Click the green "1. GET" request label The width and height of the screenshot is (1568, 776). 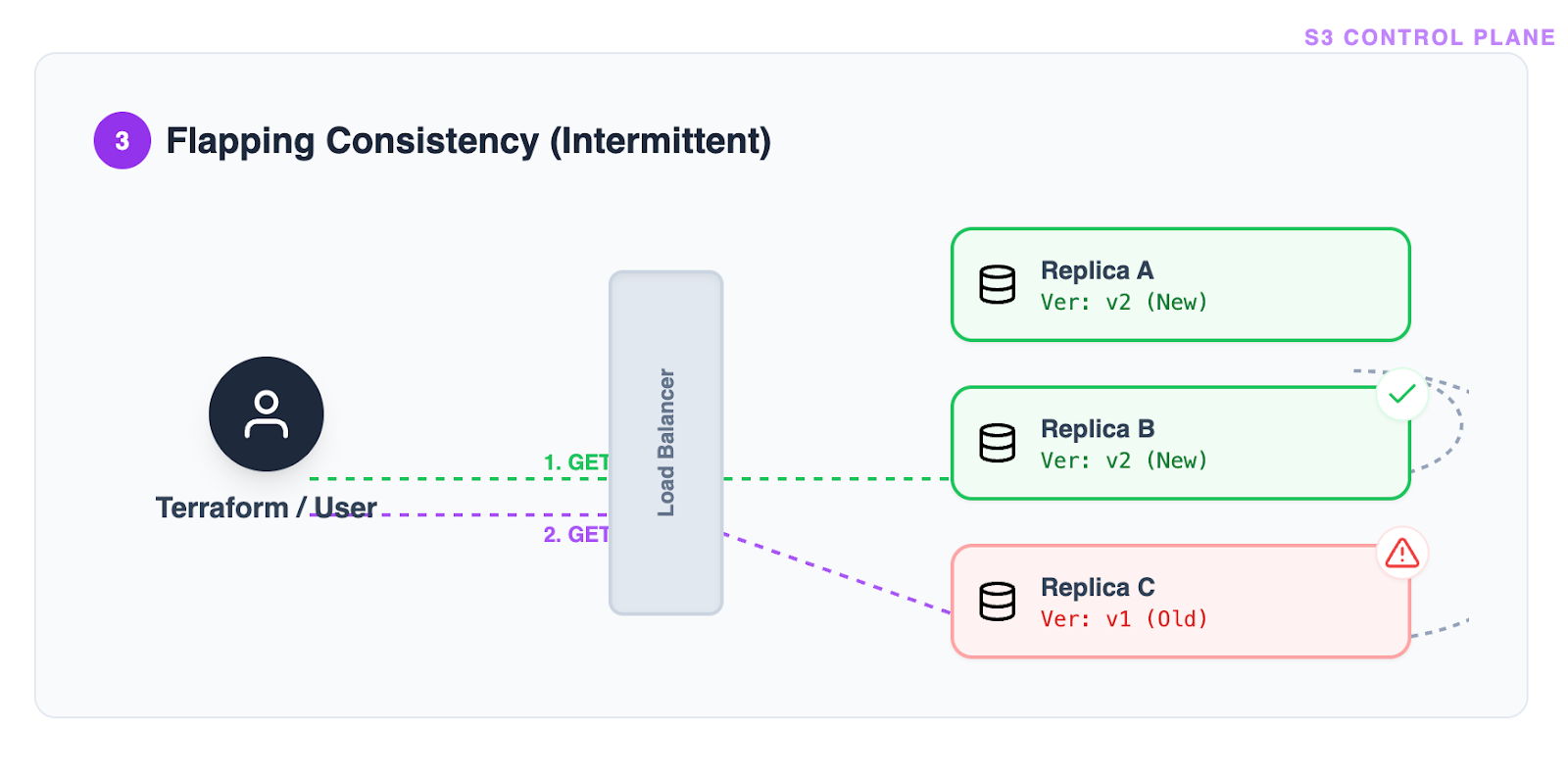pyautogui.click(x=576, y=462)
